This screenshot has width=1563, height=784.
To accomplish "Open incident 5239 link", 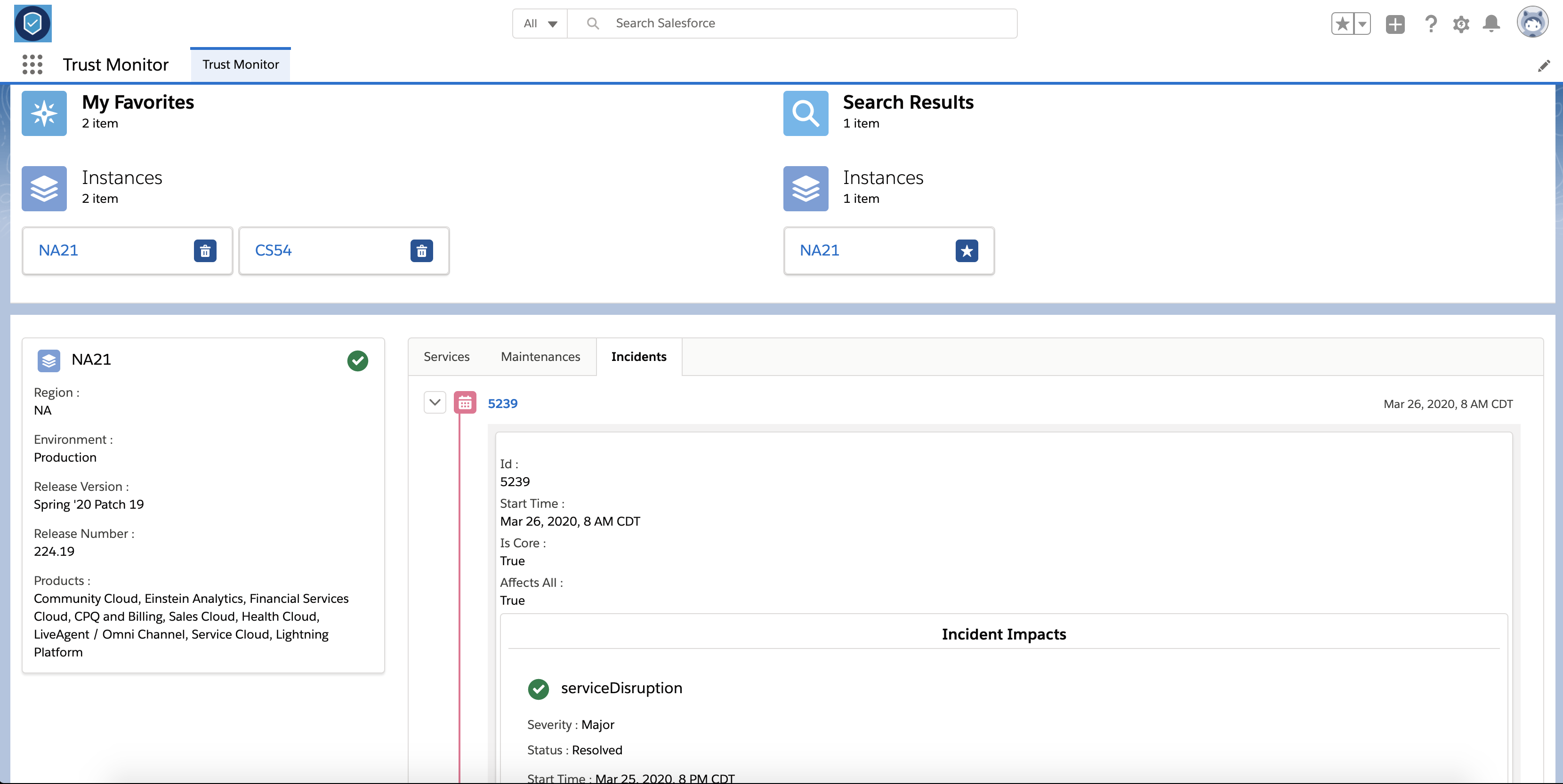I will coord(503,403).
